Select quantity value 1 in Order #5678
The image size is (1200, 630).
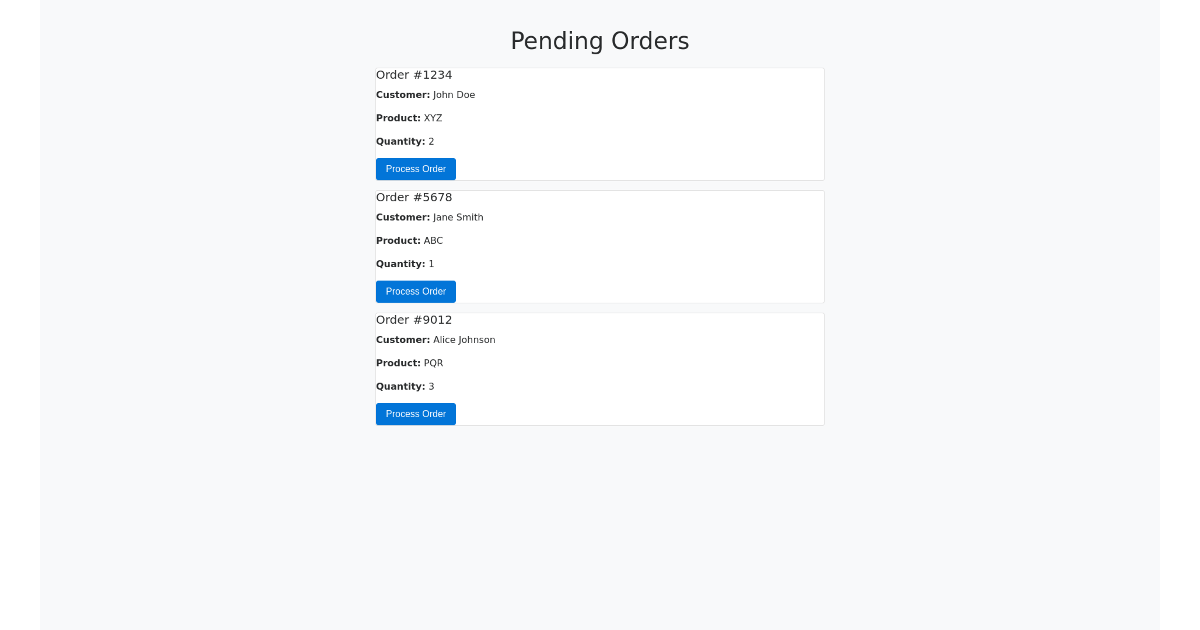coord(431,264)
